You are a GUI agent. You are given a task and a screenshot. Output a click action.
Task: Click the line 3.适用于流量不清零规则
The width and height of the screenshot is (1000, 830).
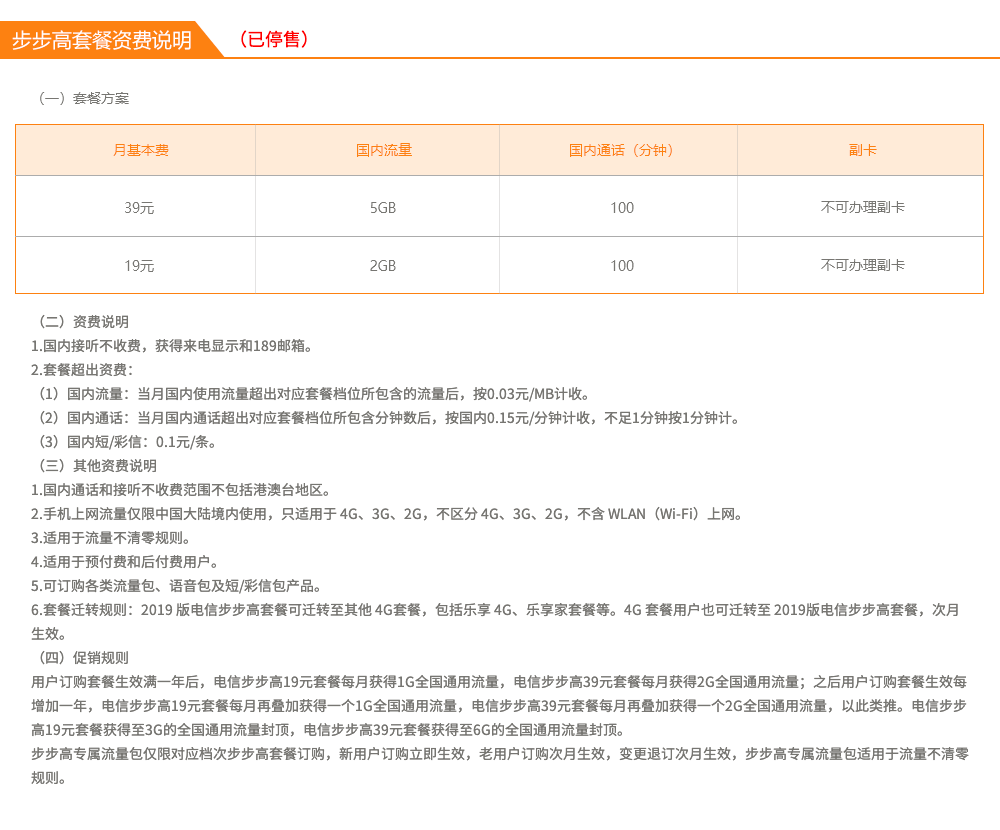(x=111, y=538)
